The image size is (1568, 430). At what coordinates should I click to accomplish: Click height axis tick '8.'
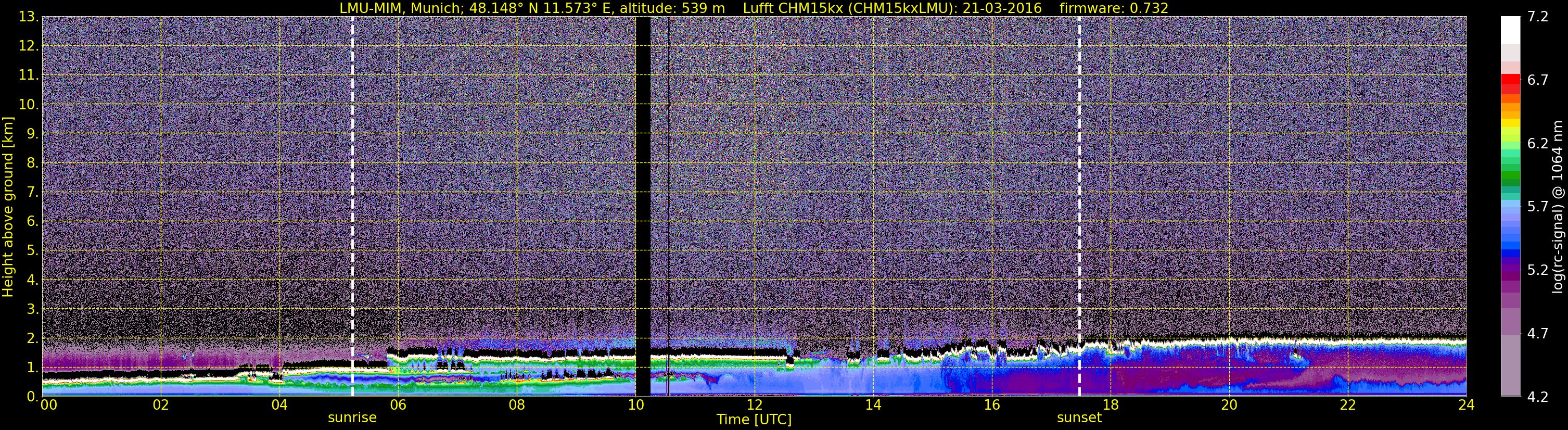pyautogui.click(x=32, y=163)
